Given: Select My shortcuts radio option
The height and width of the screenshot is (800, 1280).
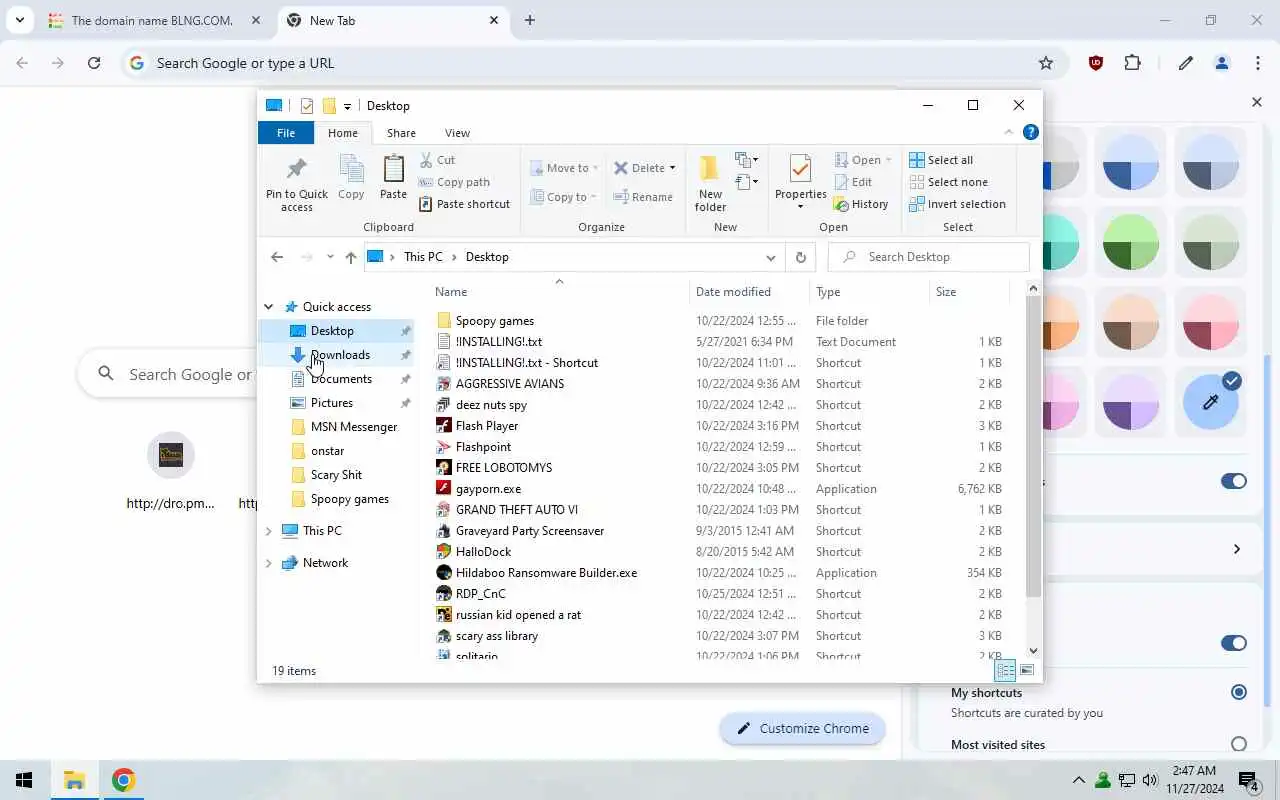Looking at the screenshot, I should (x=1239, y=692).
